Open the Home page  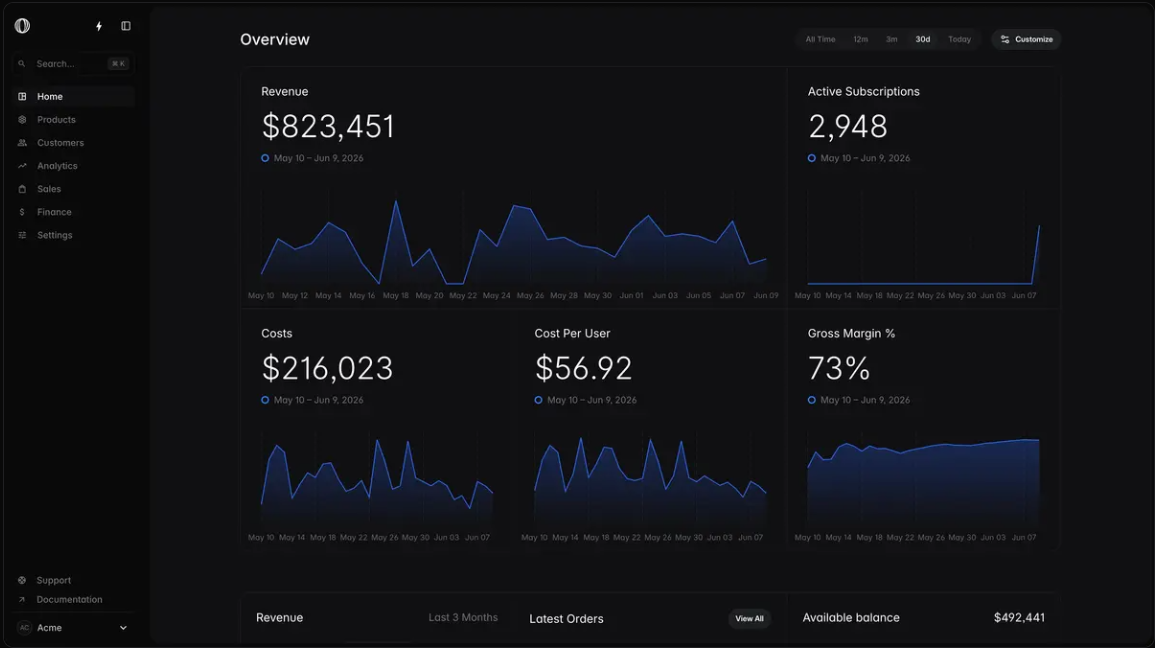pyautogui.click(x=73, y=96)
